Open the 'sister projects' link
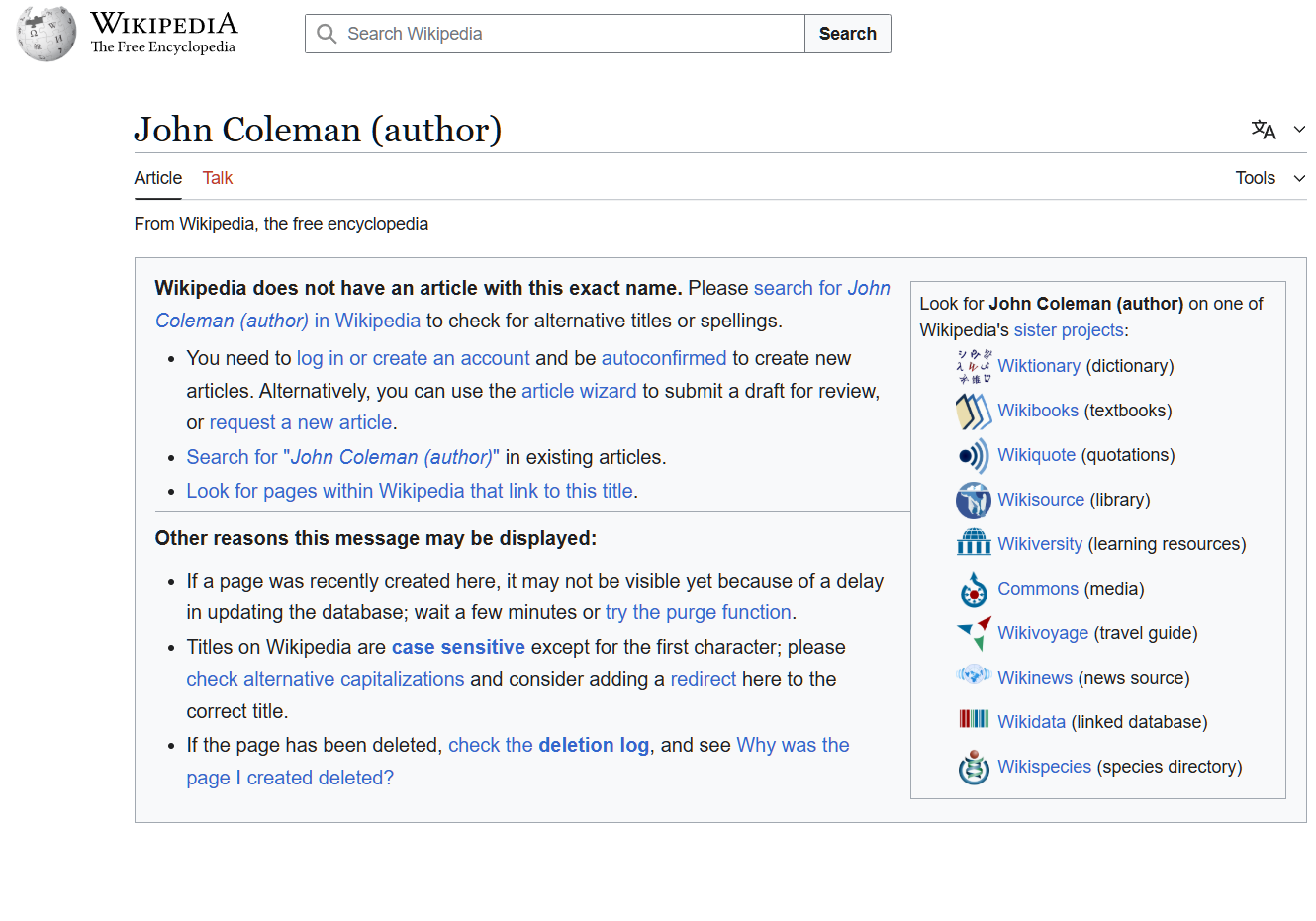 pos(1069,330)
